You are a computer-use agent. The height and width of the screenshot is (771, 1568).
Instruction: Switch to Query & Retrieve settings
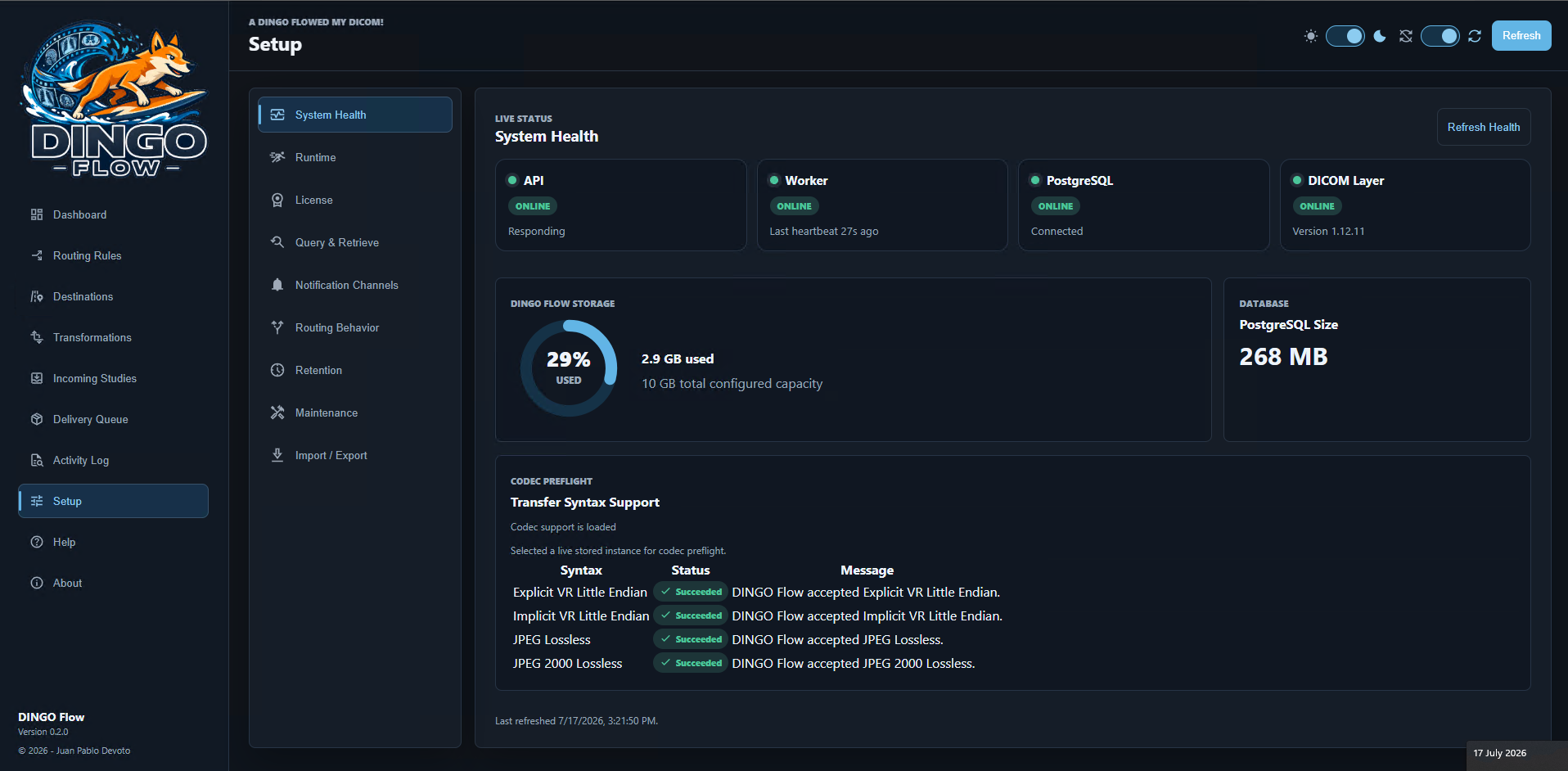click(x=355, y=242)
